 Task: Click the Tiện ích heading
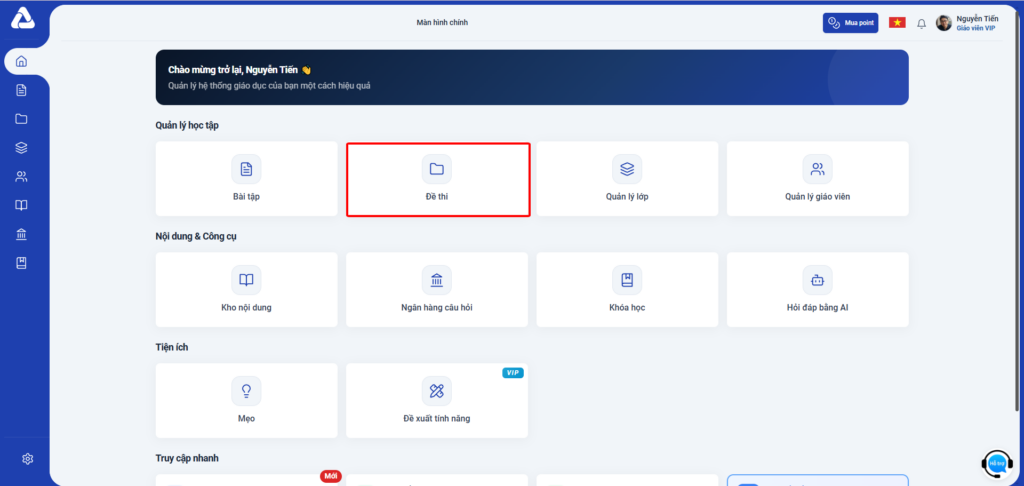pyautogui.click(x=172, y=347)
